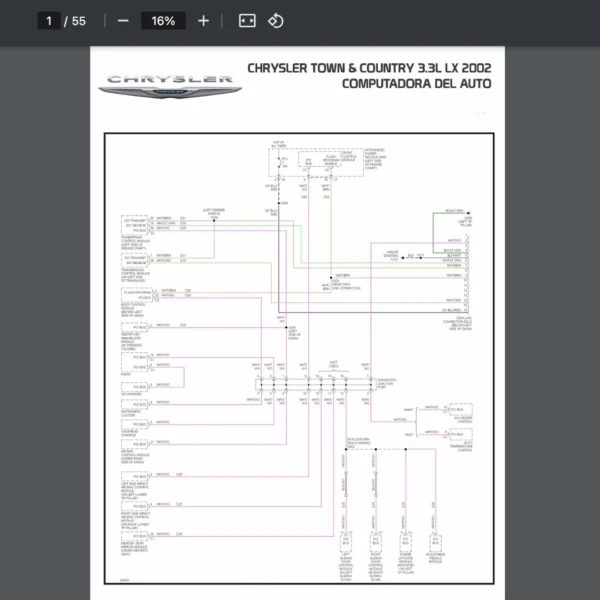The width and height of the screenshot is (600, 600).
Task: Click the zoom out minus button
Action: point(123,21)
